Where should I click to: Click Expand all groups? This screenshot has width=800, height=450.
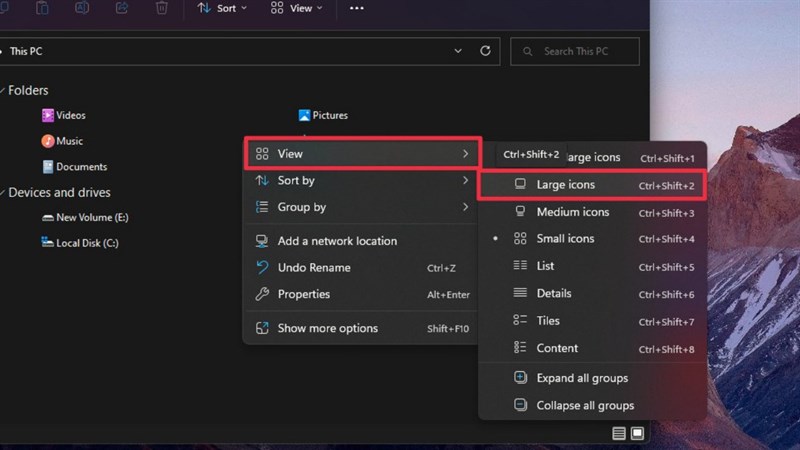[x=592, y=378]
